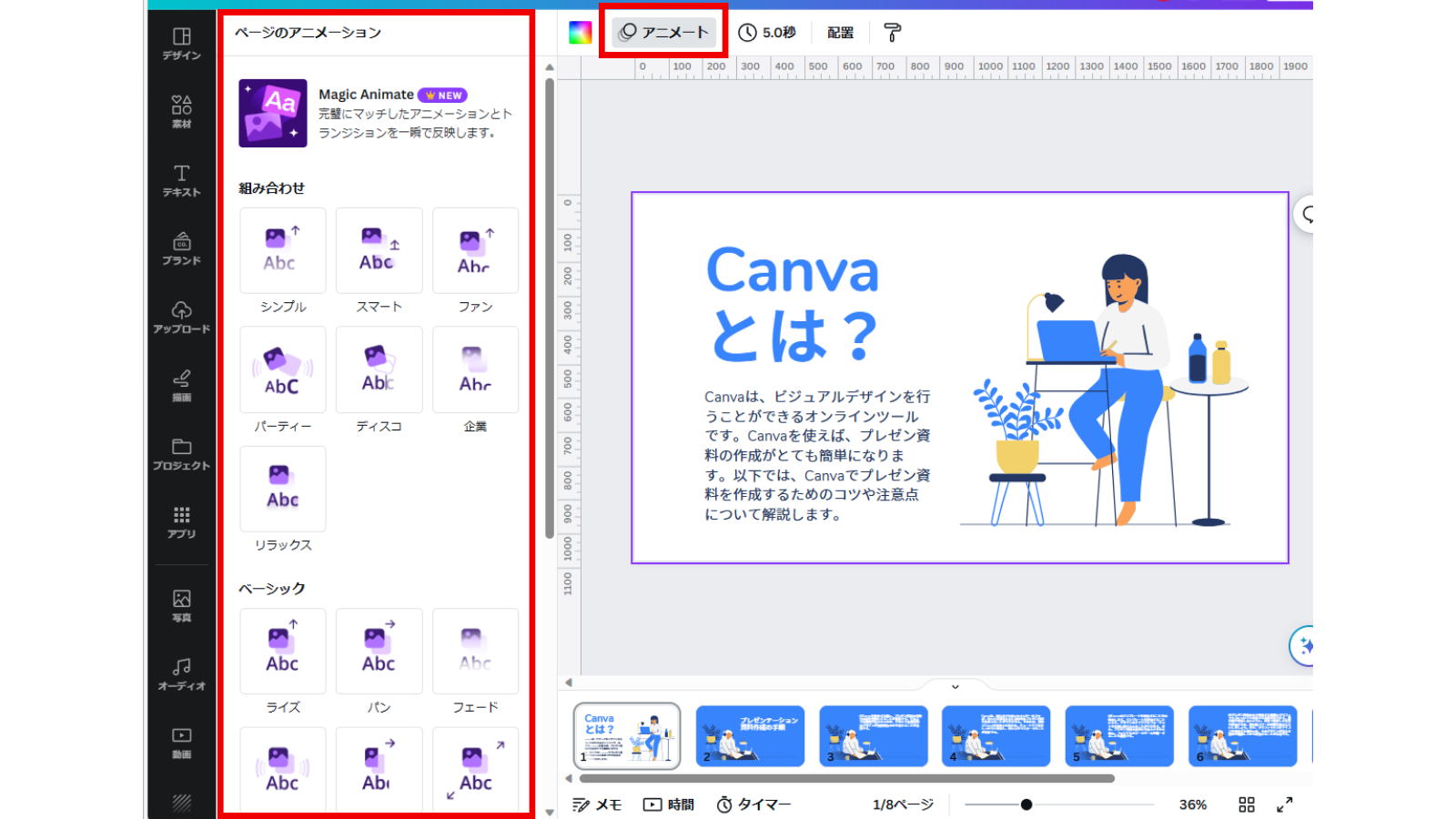Select page 5 thumbnail
The width and height of the screenshot is (1456, 819).
point(1119,736)
